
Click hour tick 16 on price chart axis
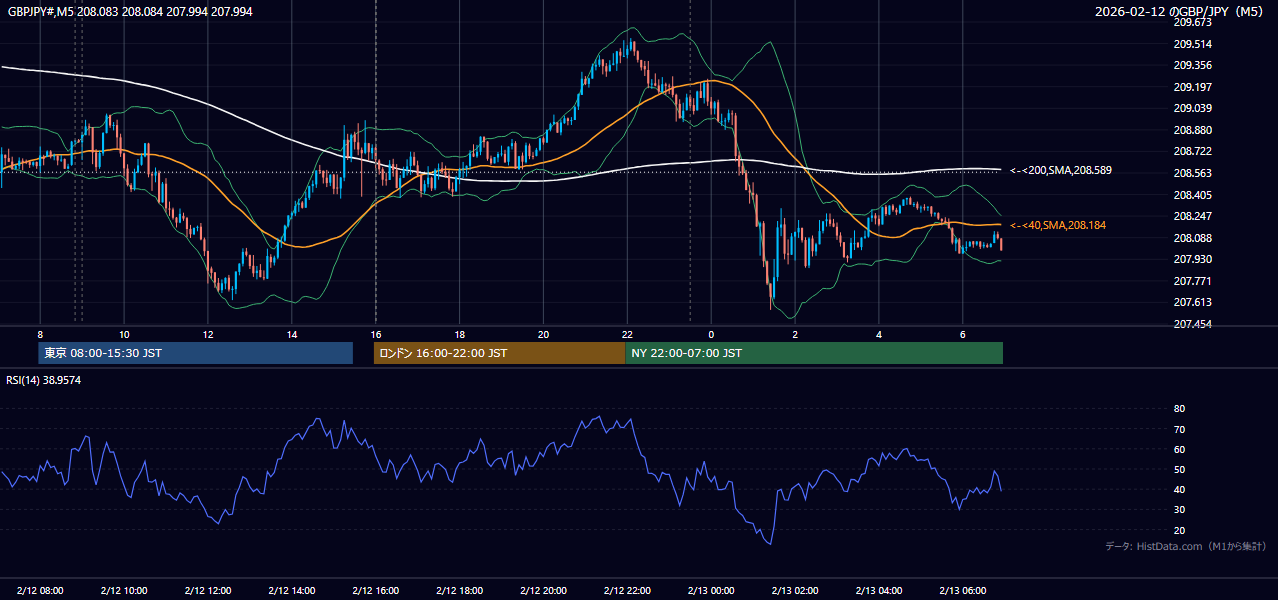(x=375, y=334)
